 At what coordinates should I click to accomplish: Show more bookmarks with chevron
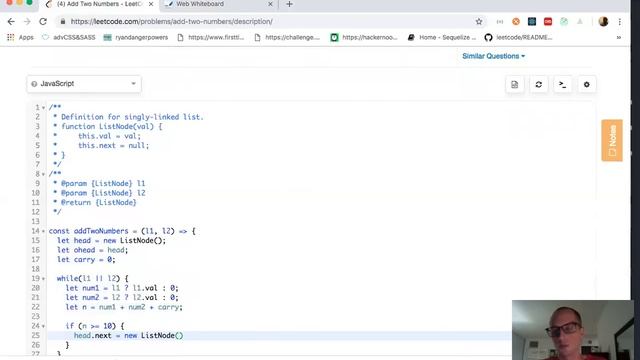click(619, 37)
